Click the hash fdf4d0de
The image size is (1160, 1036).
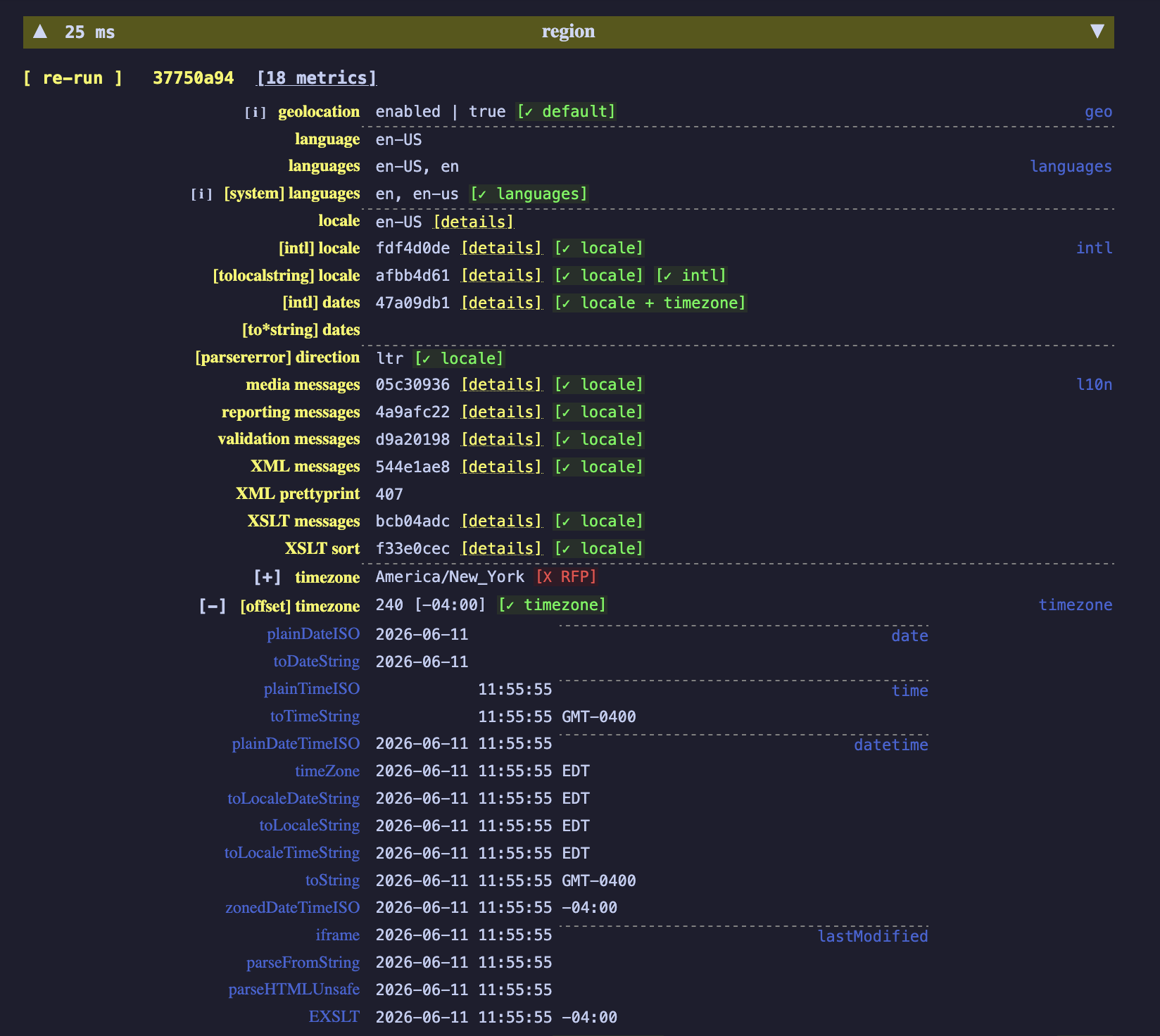pyautogui.click(x=412, y=248)
